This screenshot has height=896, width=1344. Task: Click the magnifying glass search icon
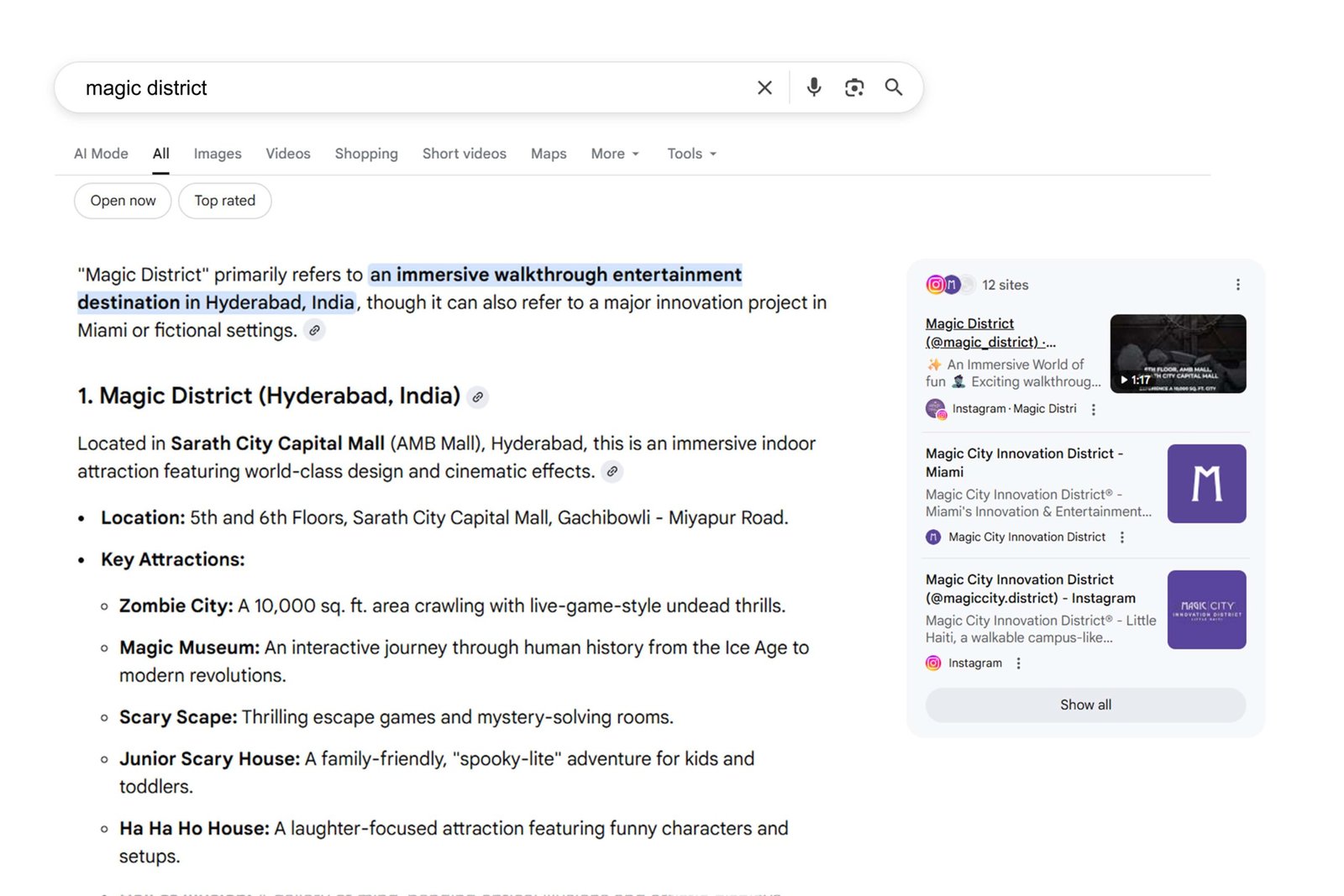pos(893,87)
